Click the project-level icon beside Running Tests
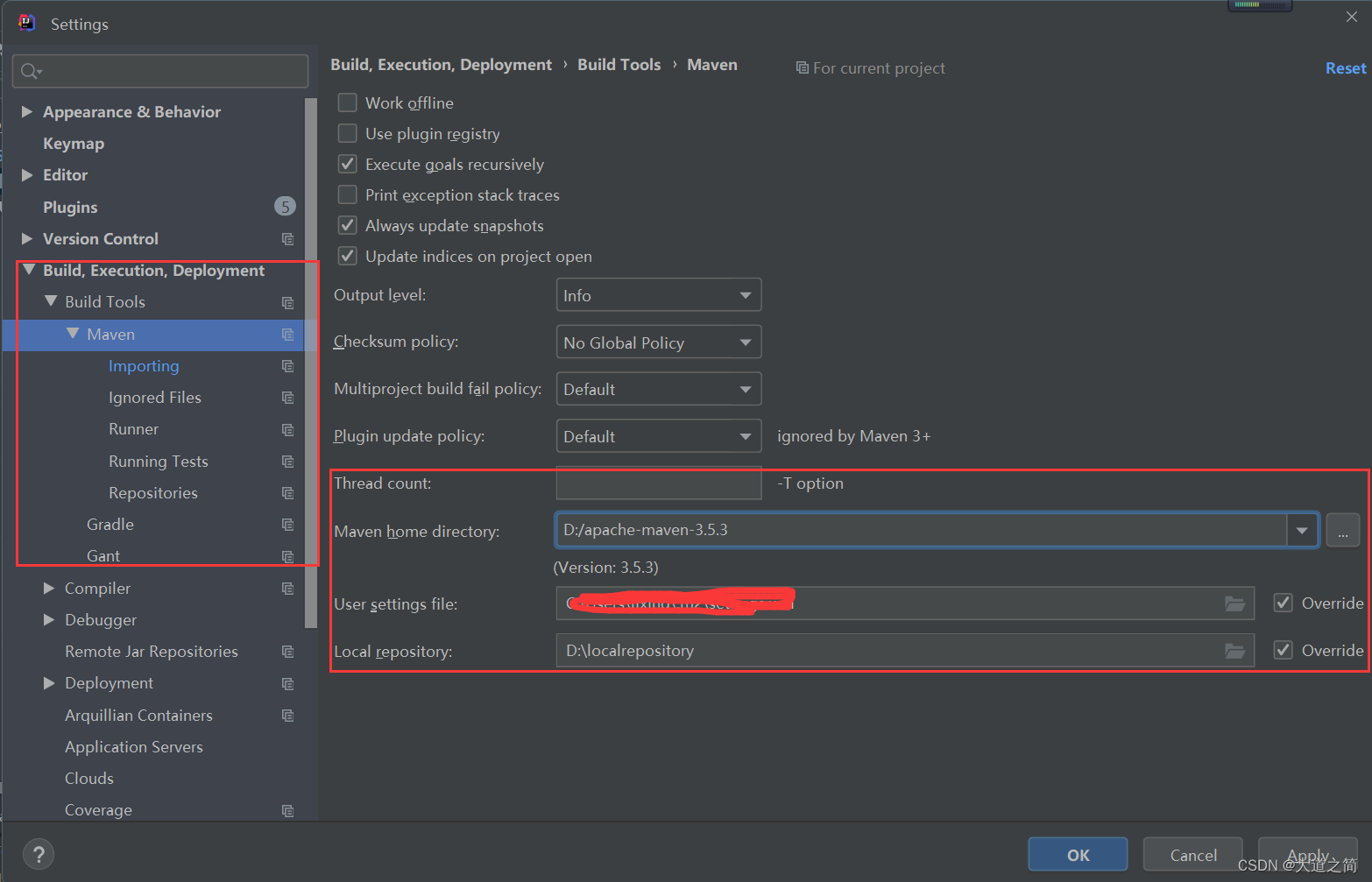This screenshot has width=1372, height=882. (287, 462)
